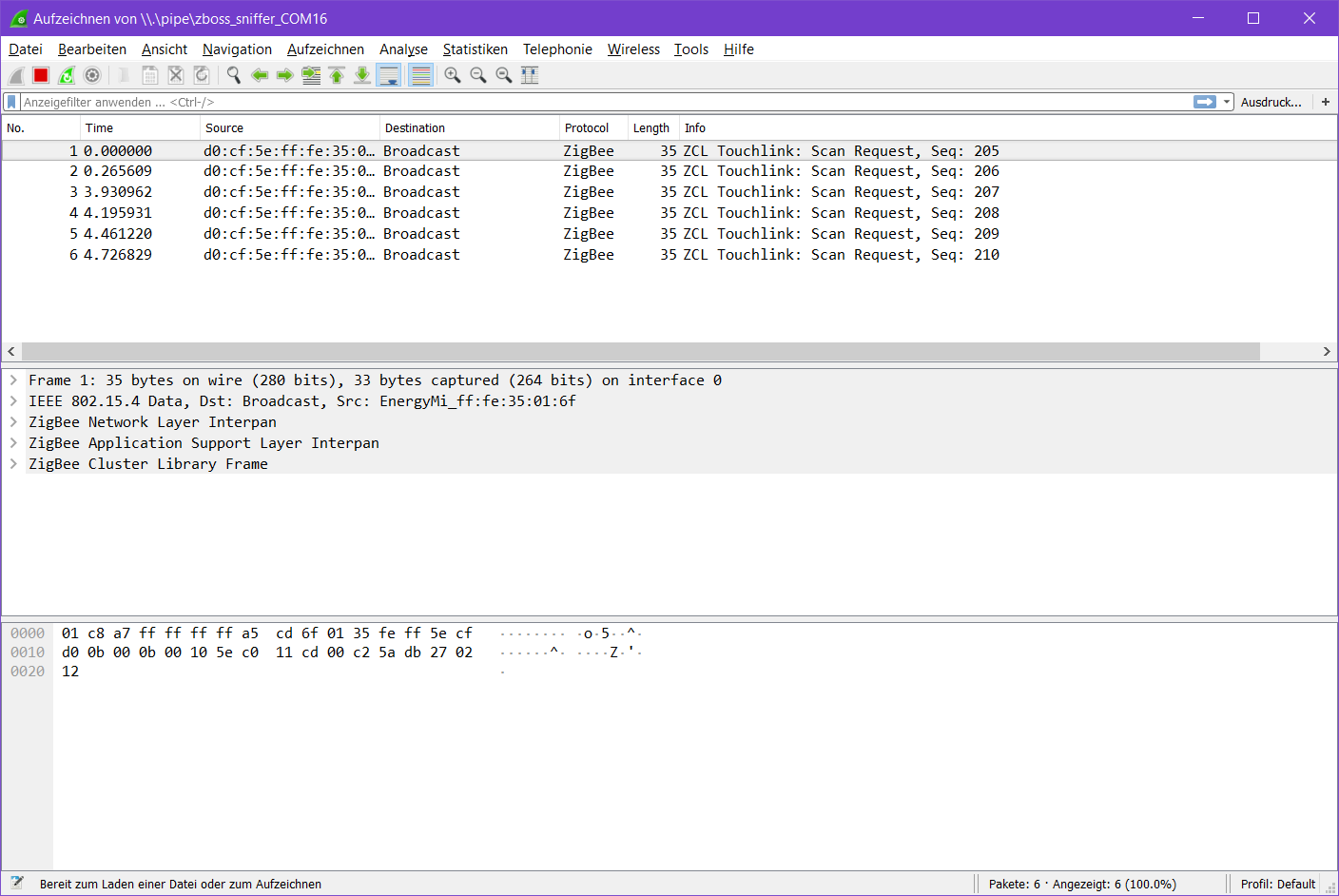
Task: Open the Navigation menu
Action: coord(237,49)
